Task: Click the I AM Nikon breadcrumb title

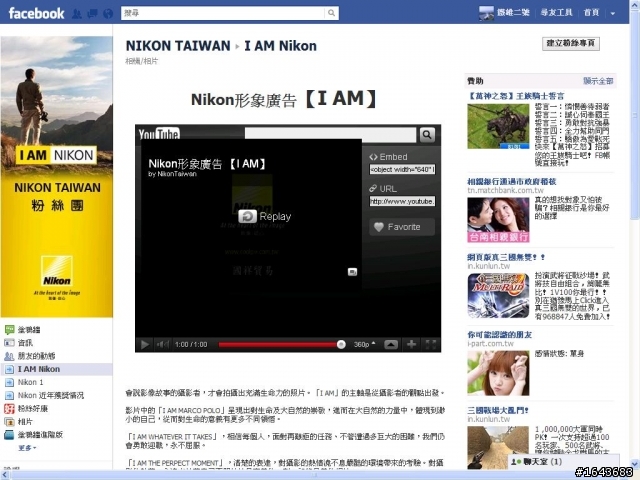Action: tap(280, 46)
